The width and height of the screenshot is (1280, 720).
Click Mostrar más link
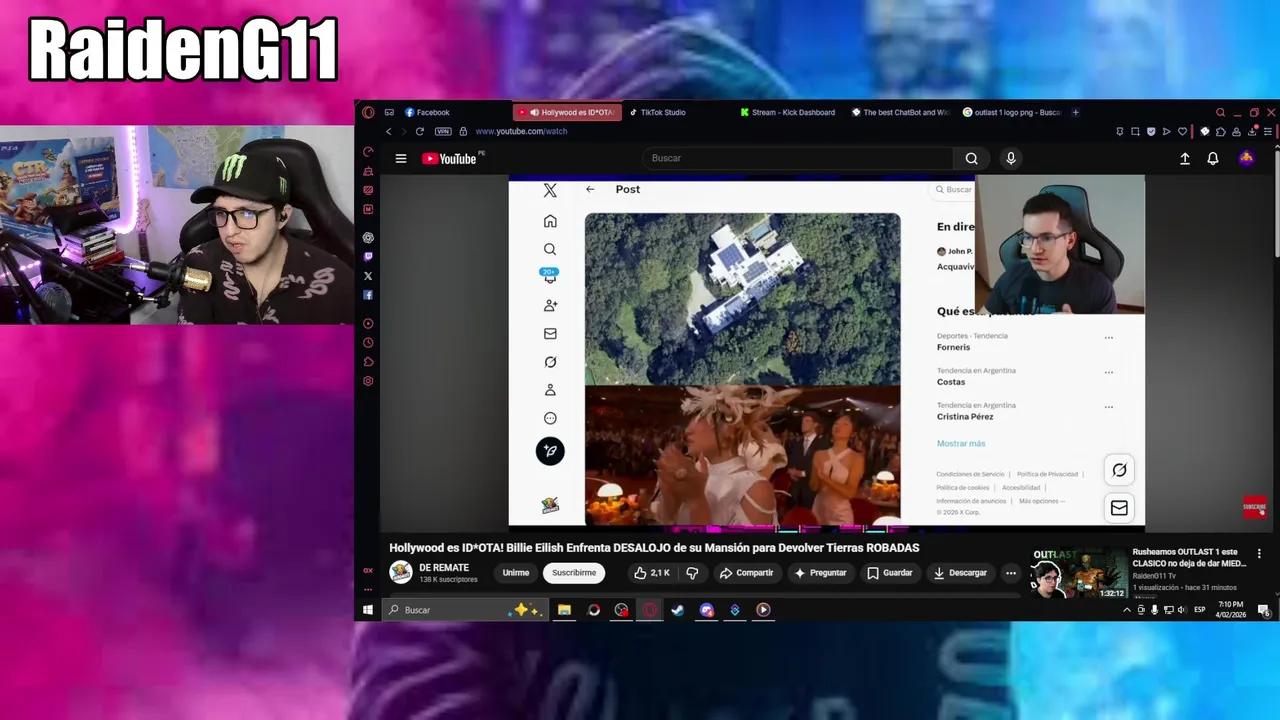click(x=961, y=443)
